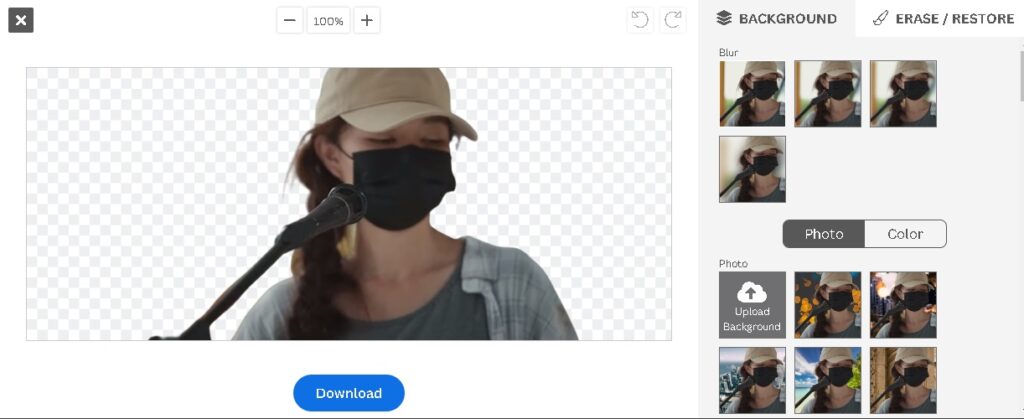Apply the first blur thumbnail with orange edge
This screenshot has width=1024, height=419.
click(752, 93)
